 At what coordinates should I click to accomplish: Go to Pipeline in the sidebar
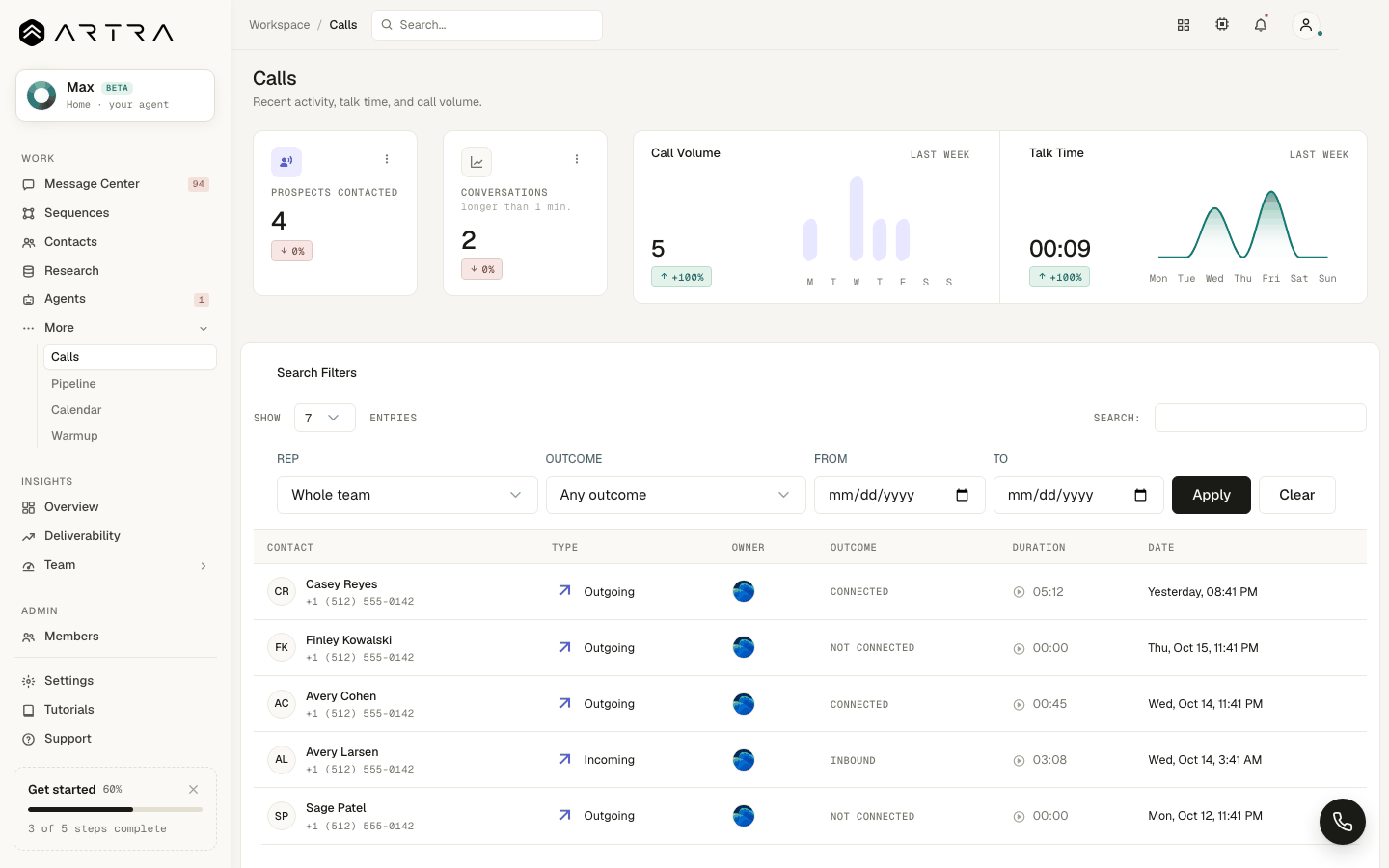click(x=73, y=384)
